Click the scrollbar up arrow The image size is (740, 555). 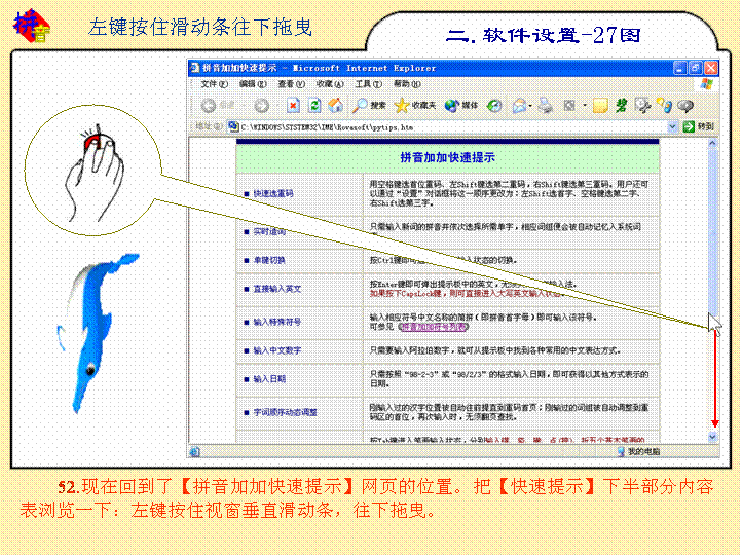coord(712,143)
